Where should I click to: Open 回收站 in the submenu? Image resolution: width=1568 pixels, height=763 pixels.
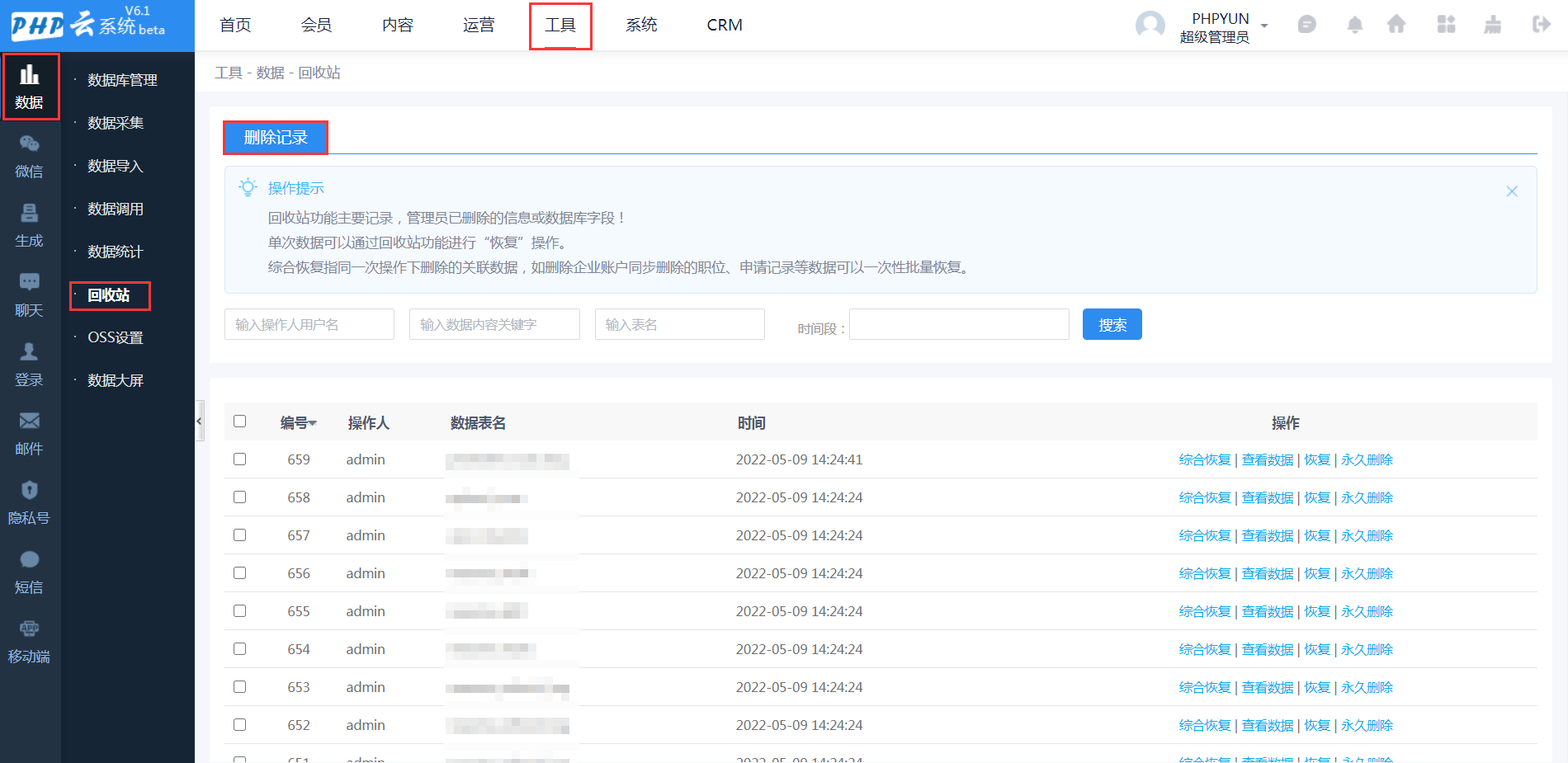click(110, 295)
